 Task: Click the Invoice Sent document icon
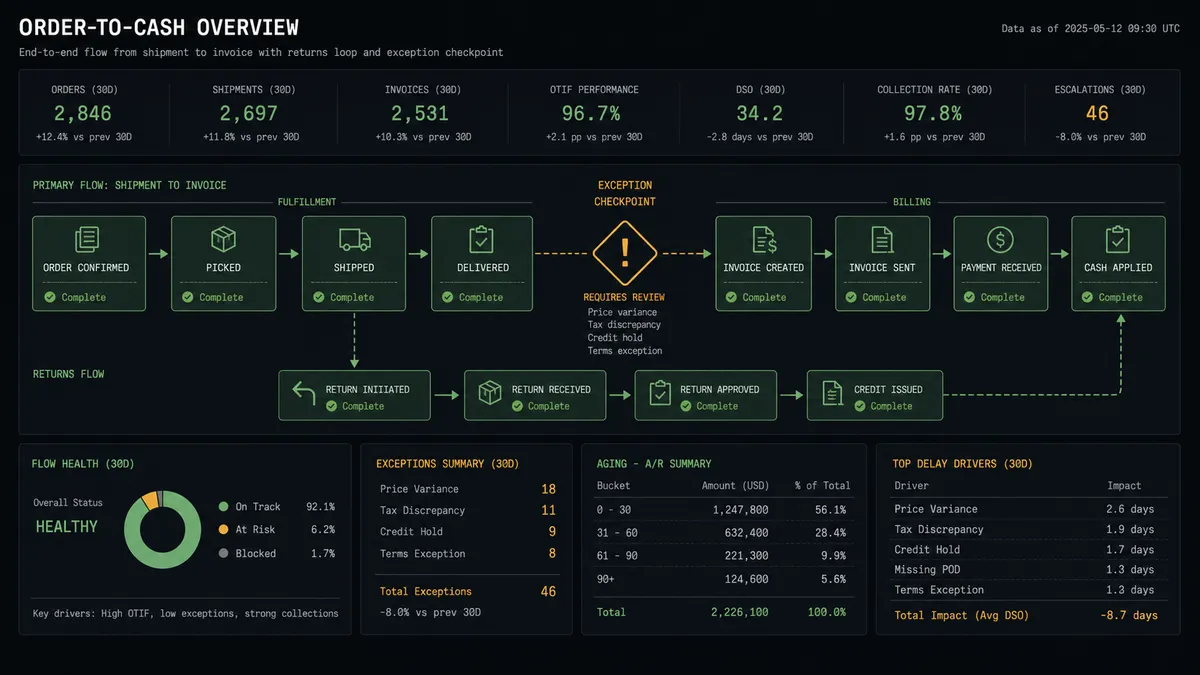point(882,239)
